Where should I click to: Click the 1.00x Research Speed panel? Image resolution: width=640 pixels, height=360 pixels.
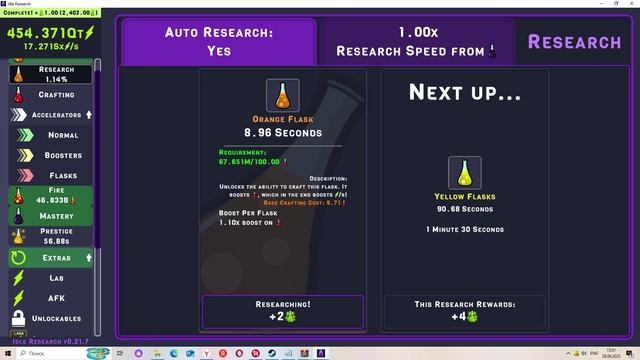417,42
